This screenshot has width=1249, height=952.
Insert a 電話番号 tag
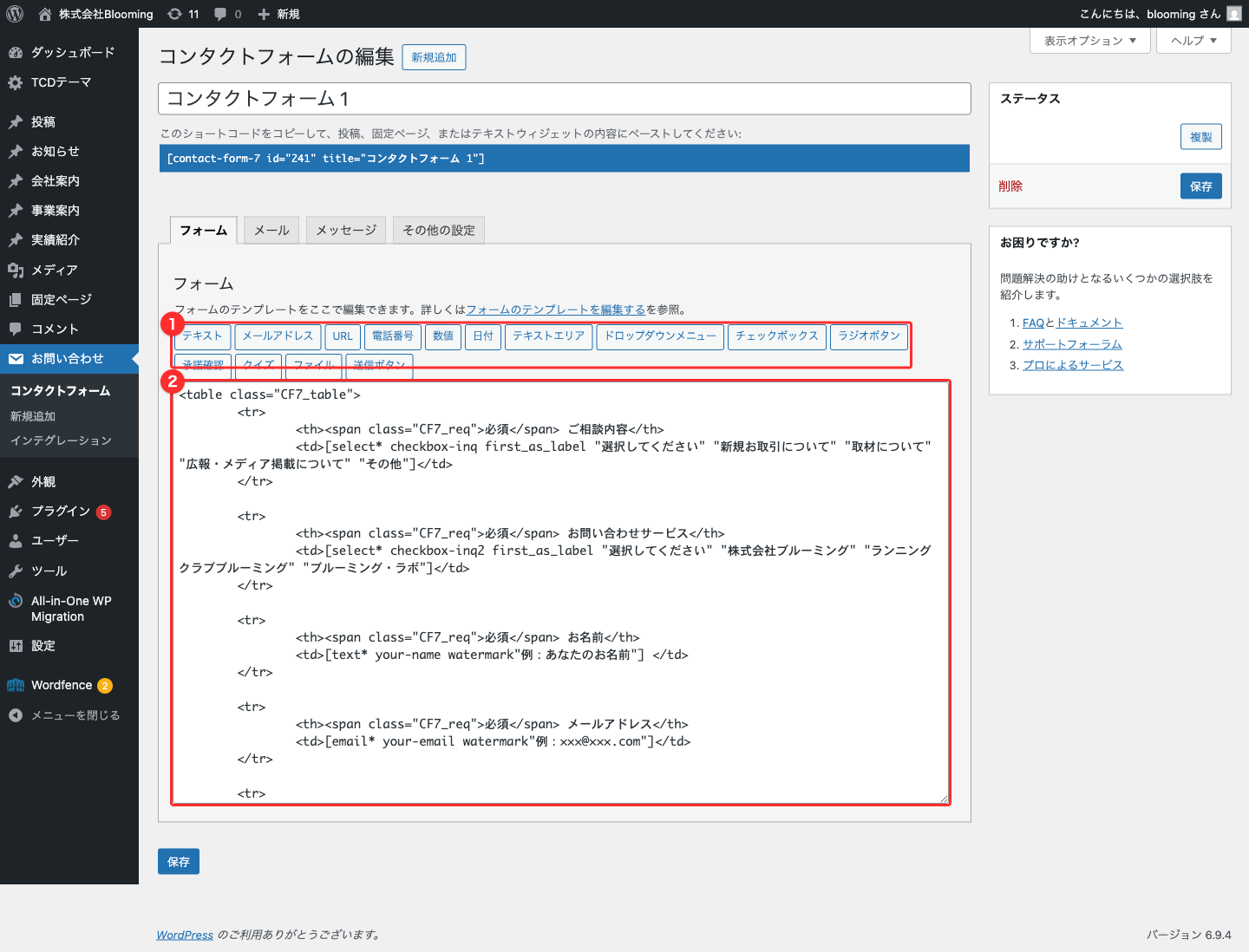pyautogui.click(x=393, y=336)
